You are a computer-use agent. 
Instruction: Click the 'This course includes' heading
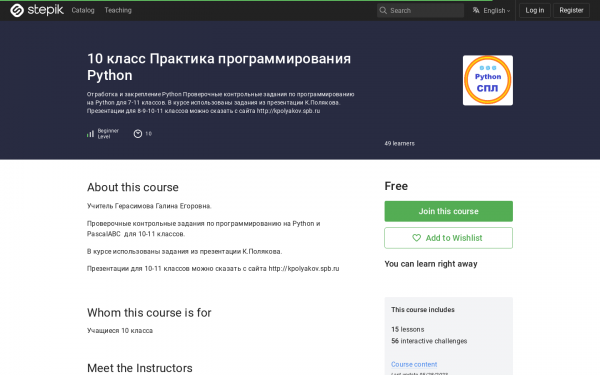[423, 310]
